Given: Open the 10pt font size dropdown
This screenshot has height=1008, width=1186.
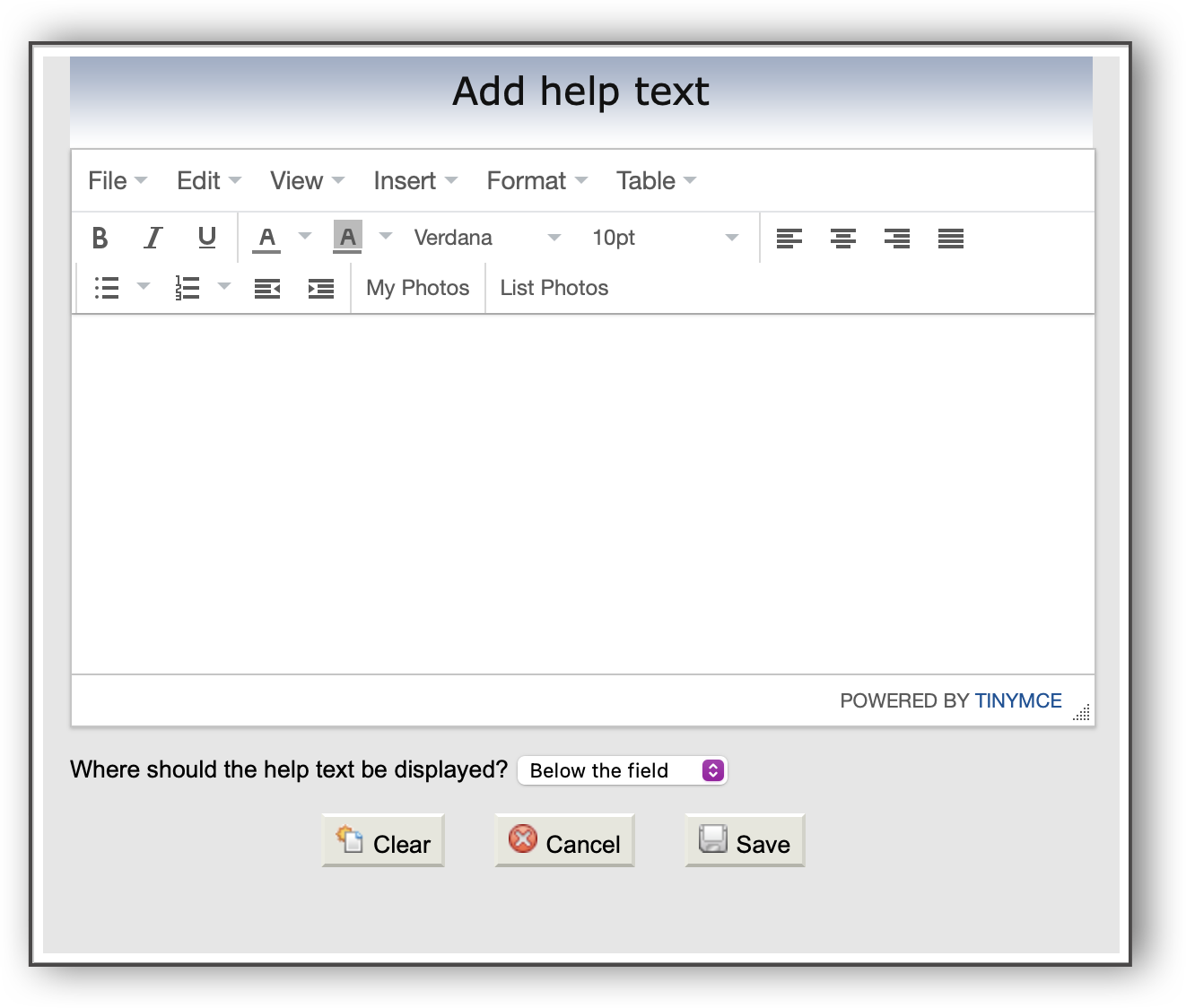Looking at the screenshot, I should [665, 238].
